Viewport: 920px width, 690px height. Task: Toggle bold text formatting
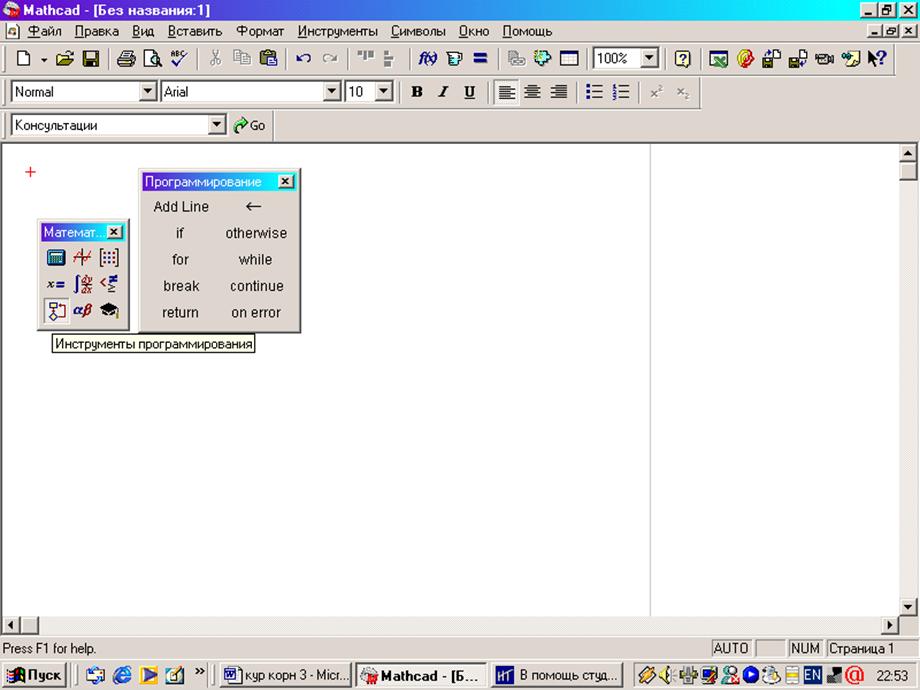pos(417,92)
